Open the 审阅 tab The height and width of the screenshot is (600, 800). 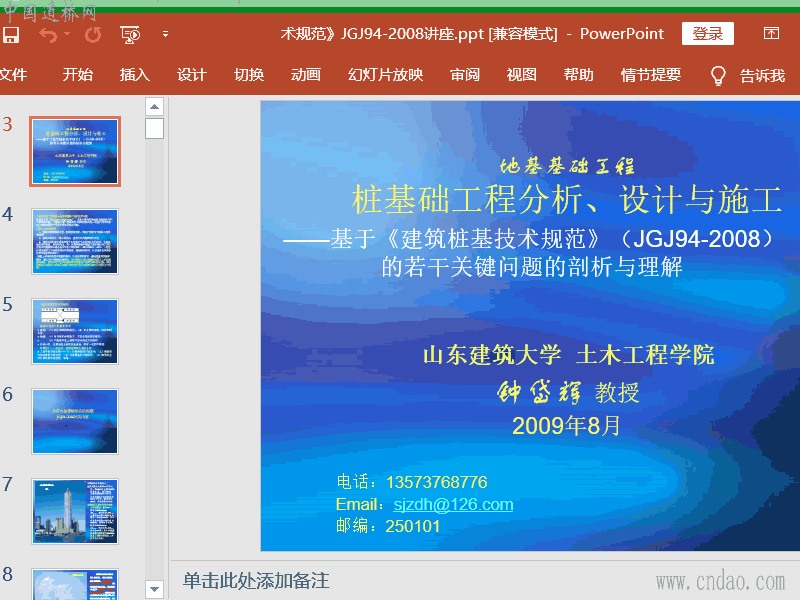pyautogui.click(x=465, y=75)
